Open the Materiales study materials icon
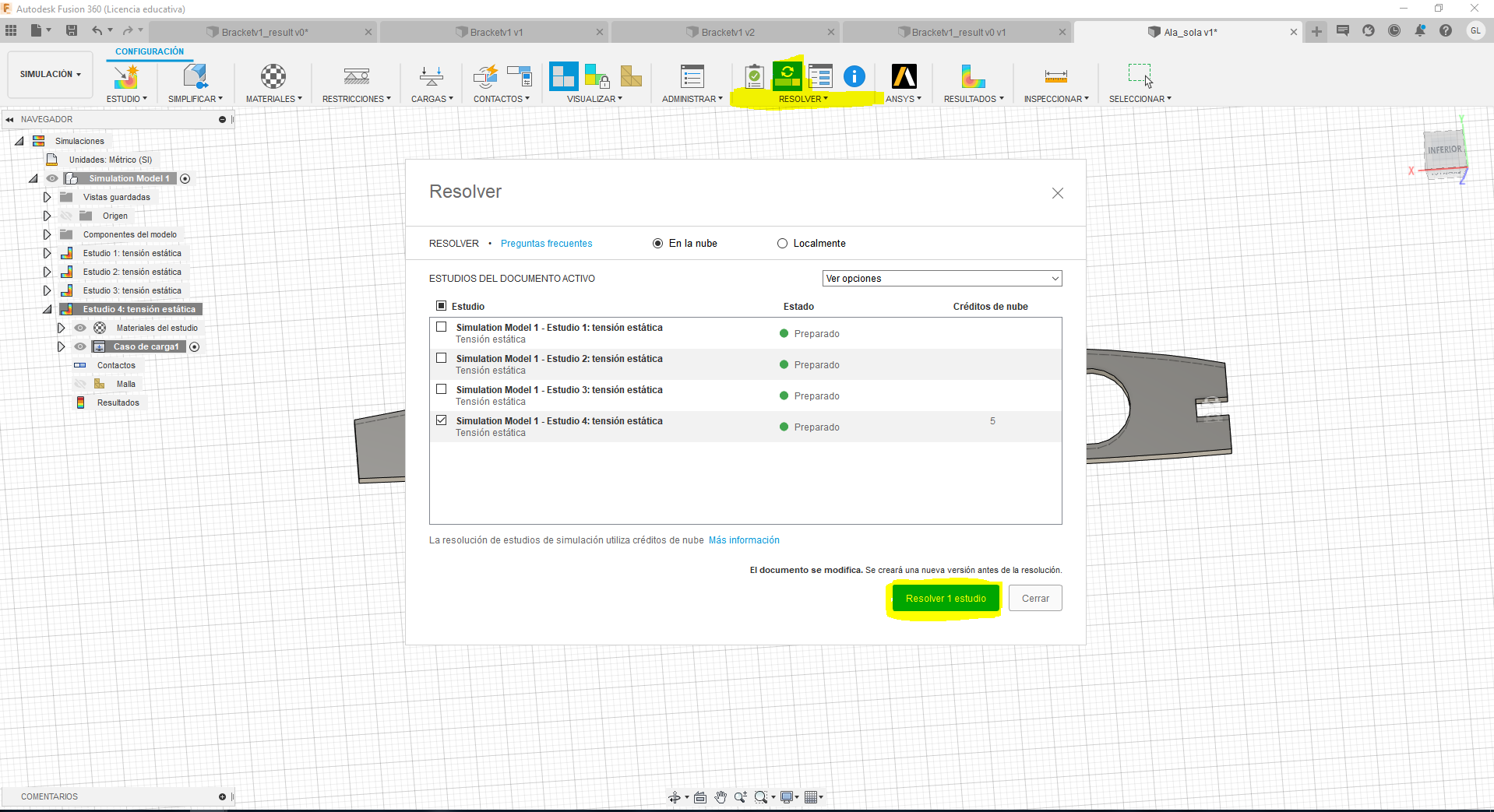 (x=273, y=76)
